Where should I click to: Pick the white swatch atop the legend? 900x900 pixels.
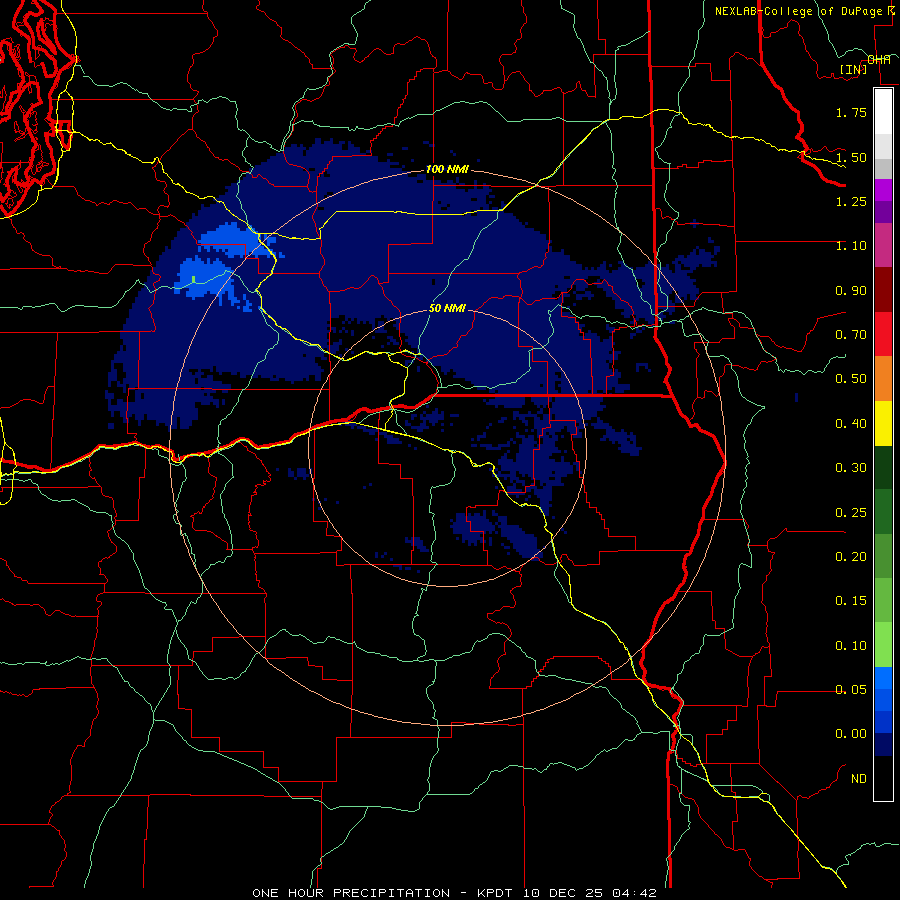point(883,111)
